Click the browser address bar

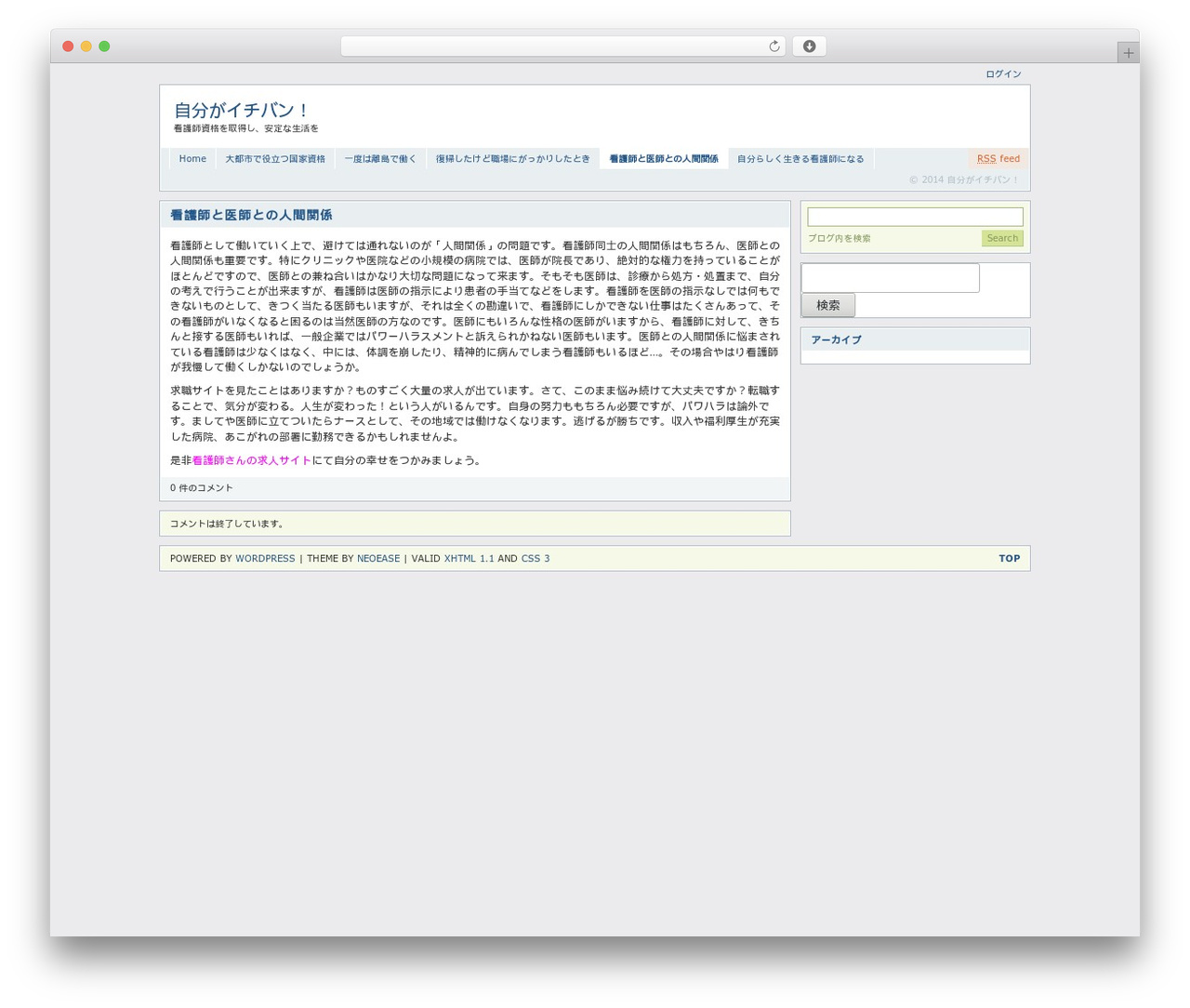(x=562, y=46)
